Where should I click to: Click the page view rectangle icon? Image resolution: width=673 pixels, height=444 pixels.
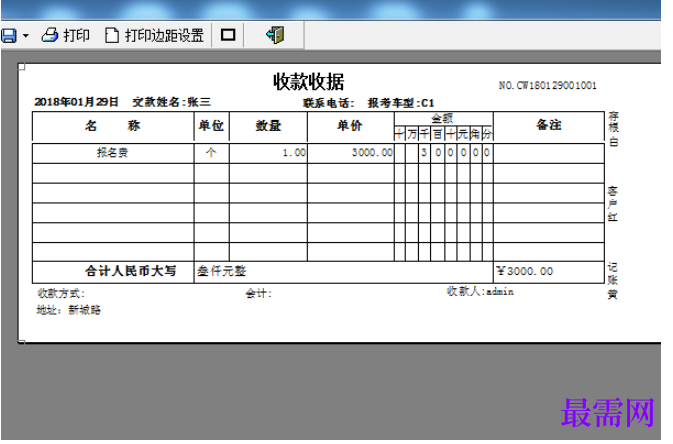click(x=228, y=35)
